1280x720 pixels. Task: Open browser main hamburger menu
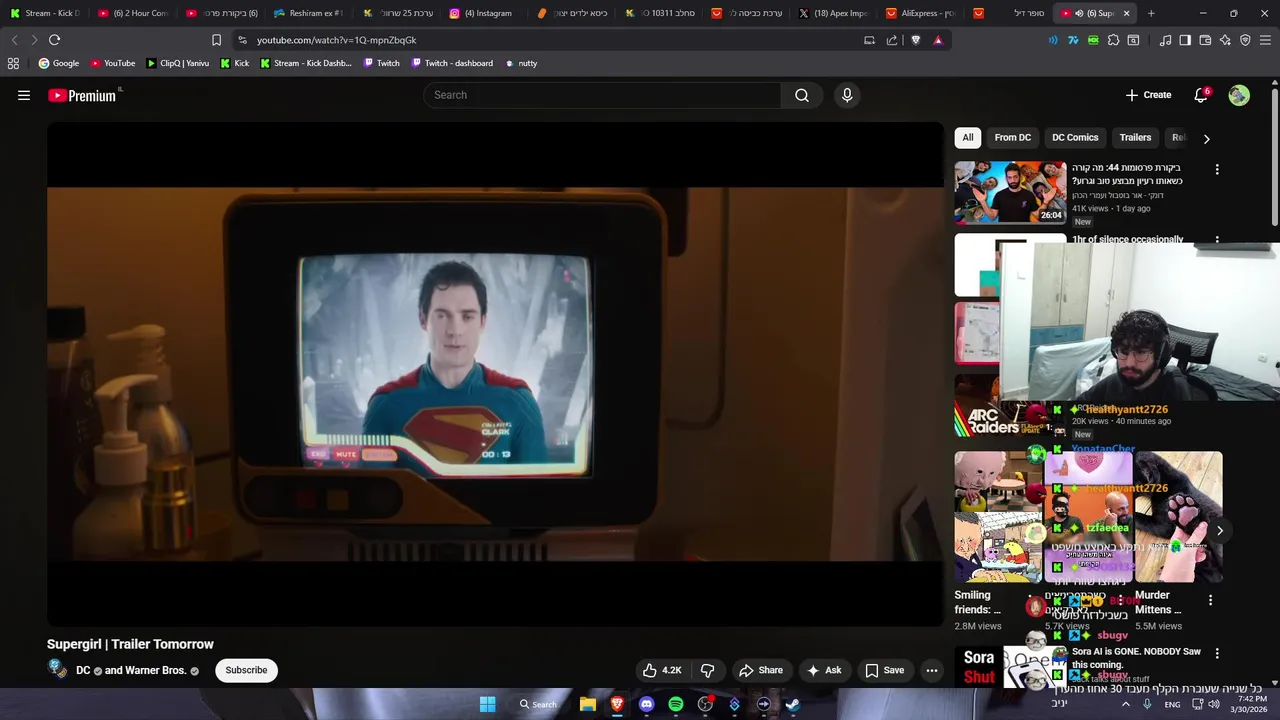[1266, 40]
